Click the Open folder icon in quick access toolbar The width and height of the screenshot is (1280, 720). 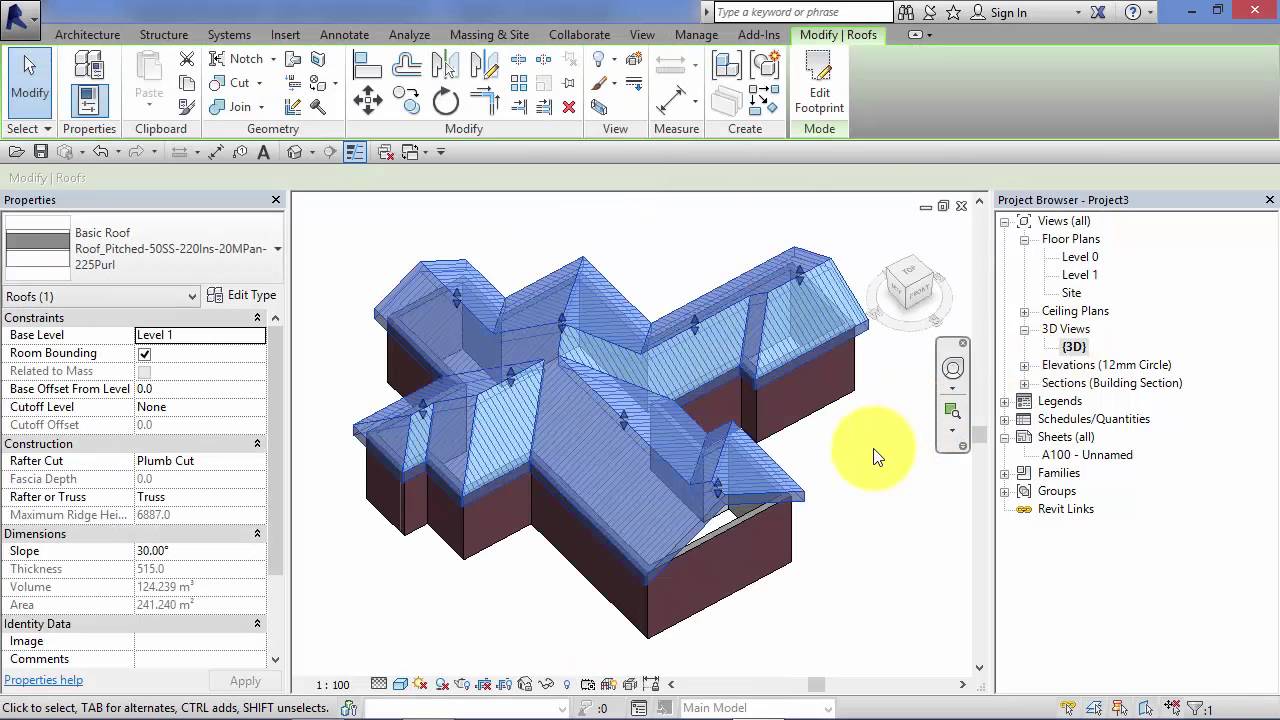pyautogui.click(x=16, y=152)
